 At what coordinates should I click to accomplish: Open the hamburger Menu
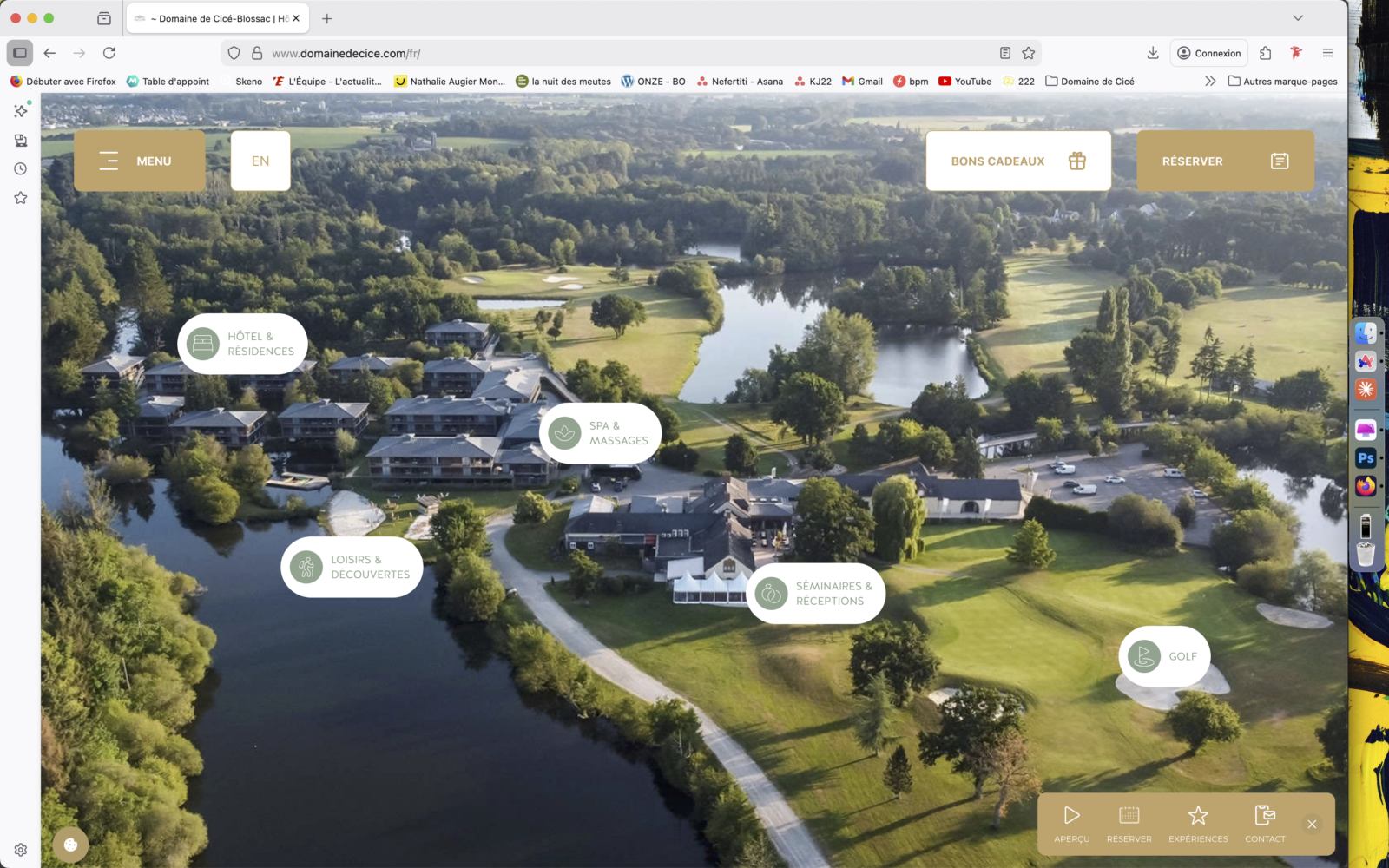point(139,161)
